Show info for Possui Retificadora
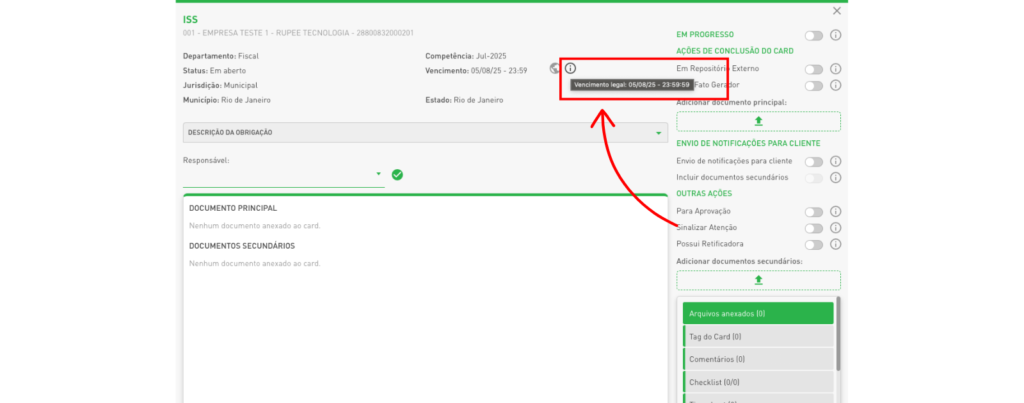Screen dimensions: 1024x403 836,245
